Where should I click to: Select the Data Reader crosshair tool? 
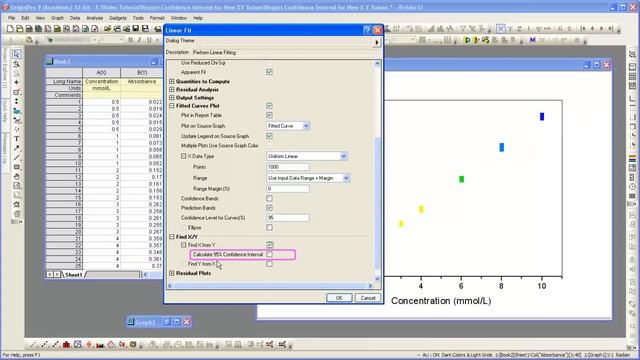point(16,82)
